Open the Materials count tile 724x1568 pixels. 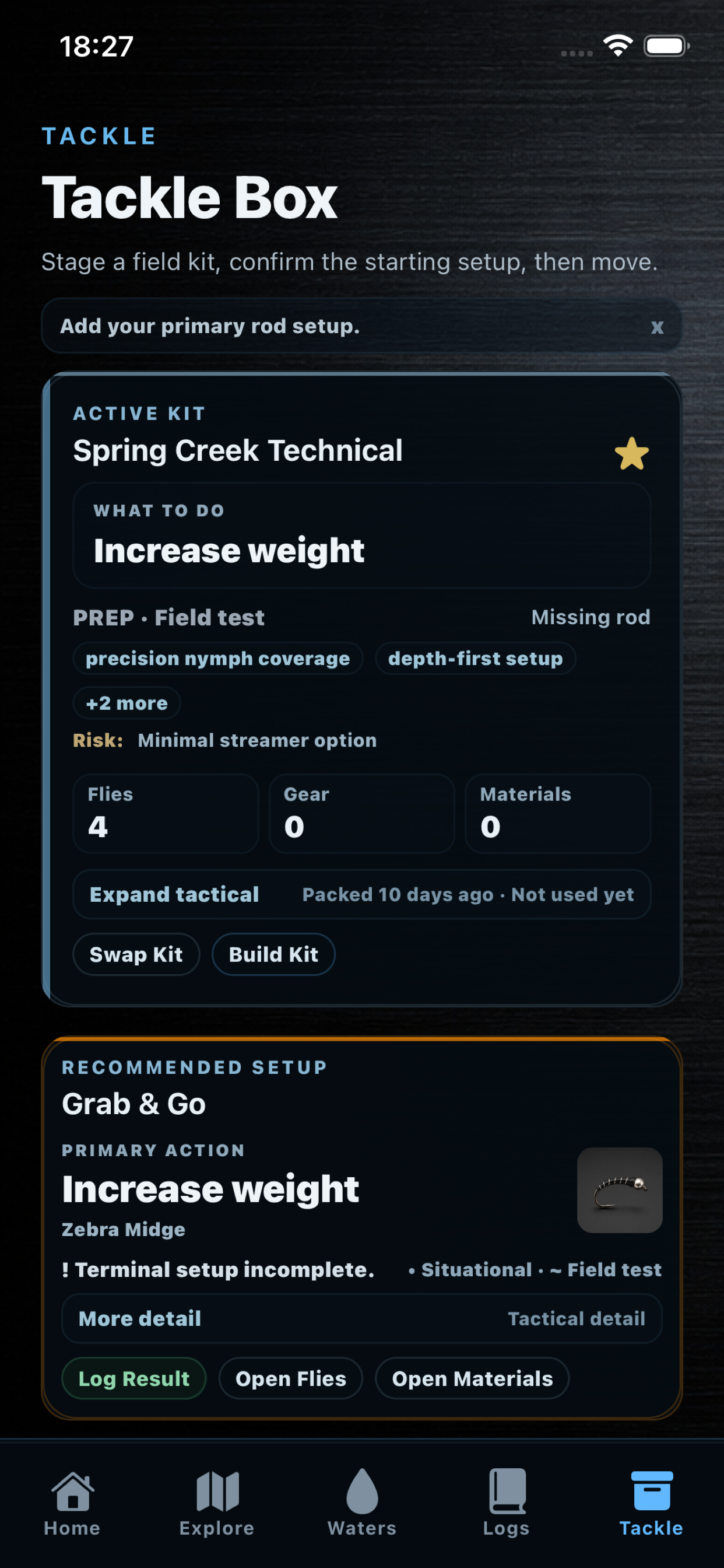click(558, 813)
